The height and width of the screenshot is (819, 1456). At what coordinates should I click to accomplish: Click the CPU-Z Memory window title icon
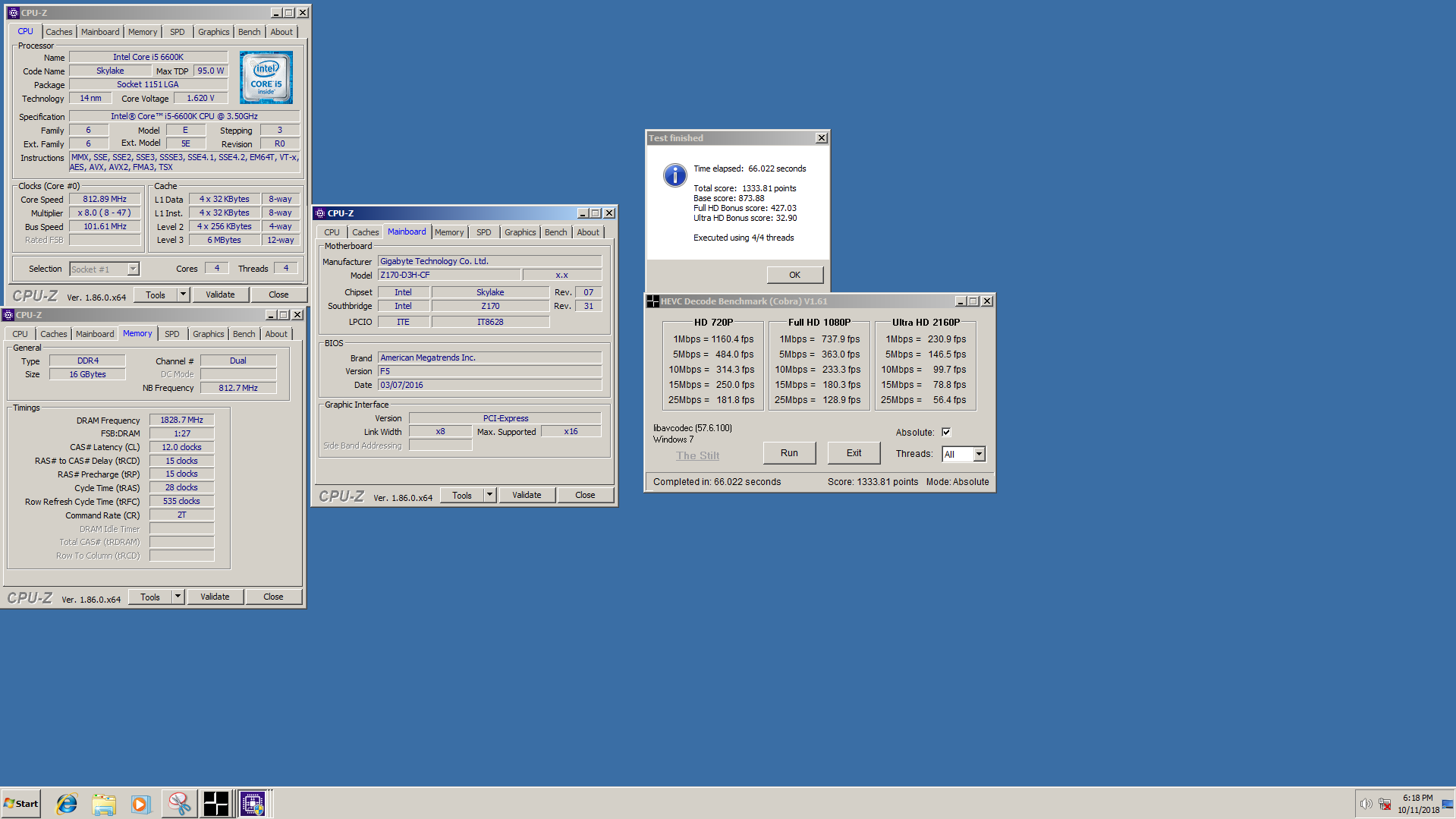coord(8,315)
